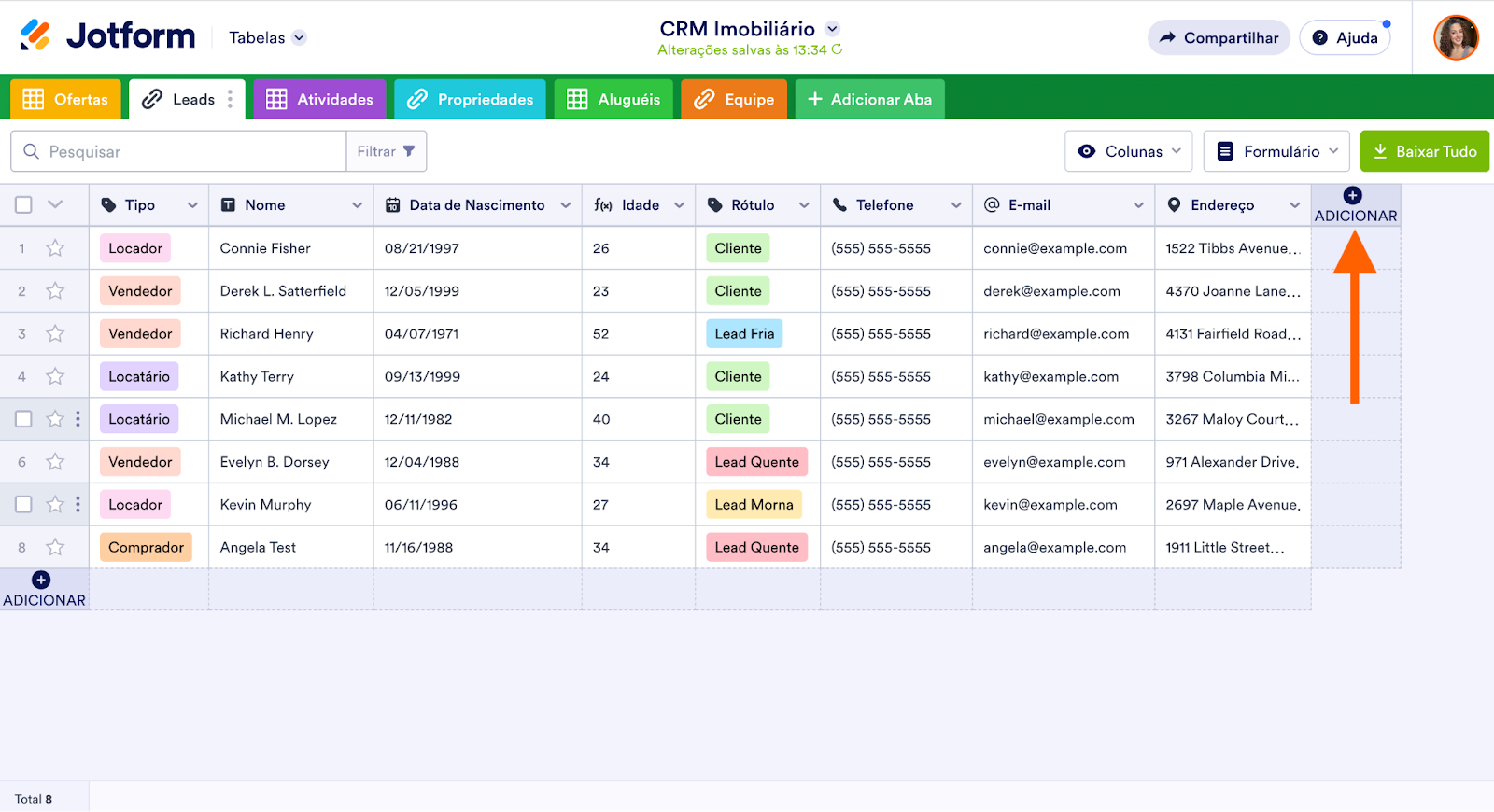The height and width of the screenshot is (812, 1494).
Task: Open the user profile avatar
Action: coord(1456,37)
